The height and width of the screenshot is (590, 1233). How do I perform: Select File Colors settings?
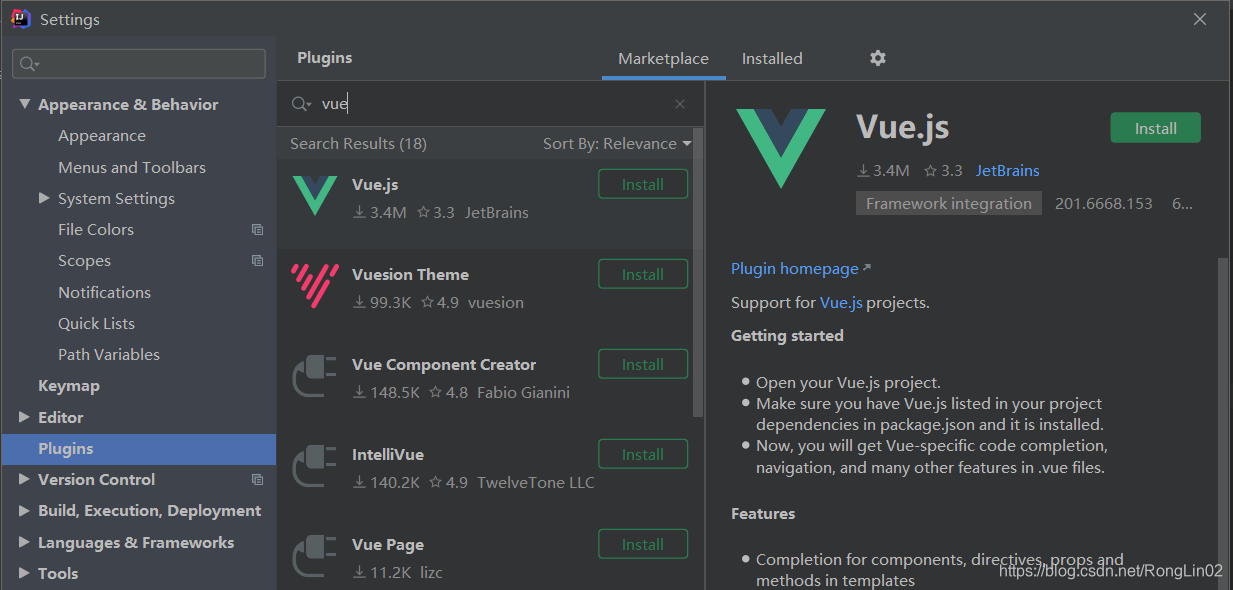[x=96, y=230]
